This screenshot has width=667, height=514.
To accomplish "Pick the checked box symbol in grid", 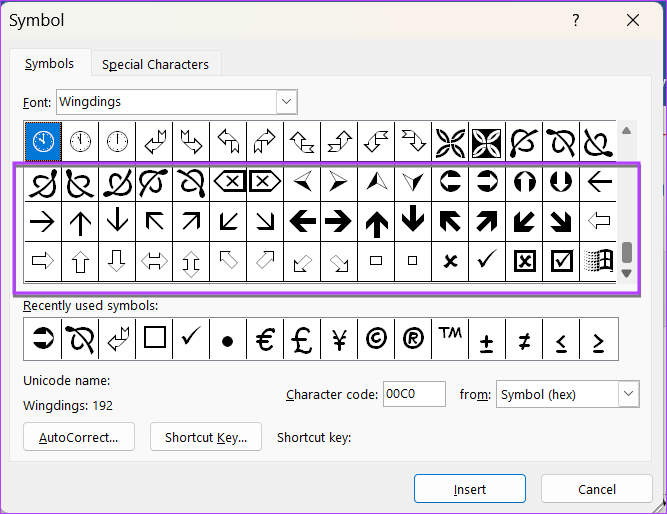I will pyautogui.click(x=562, y=261).
